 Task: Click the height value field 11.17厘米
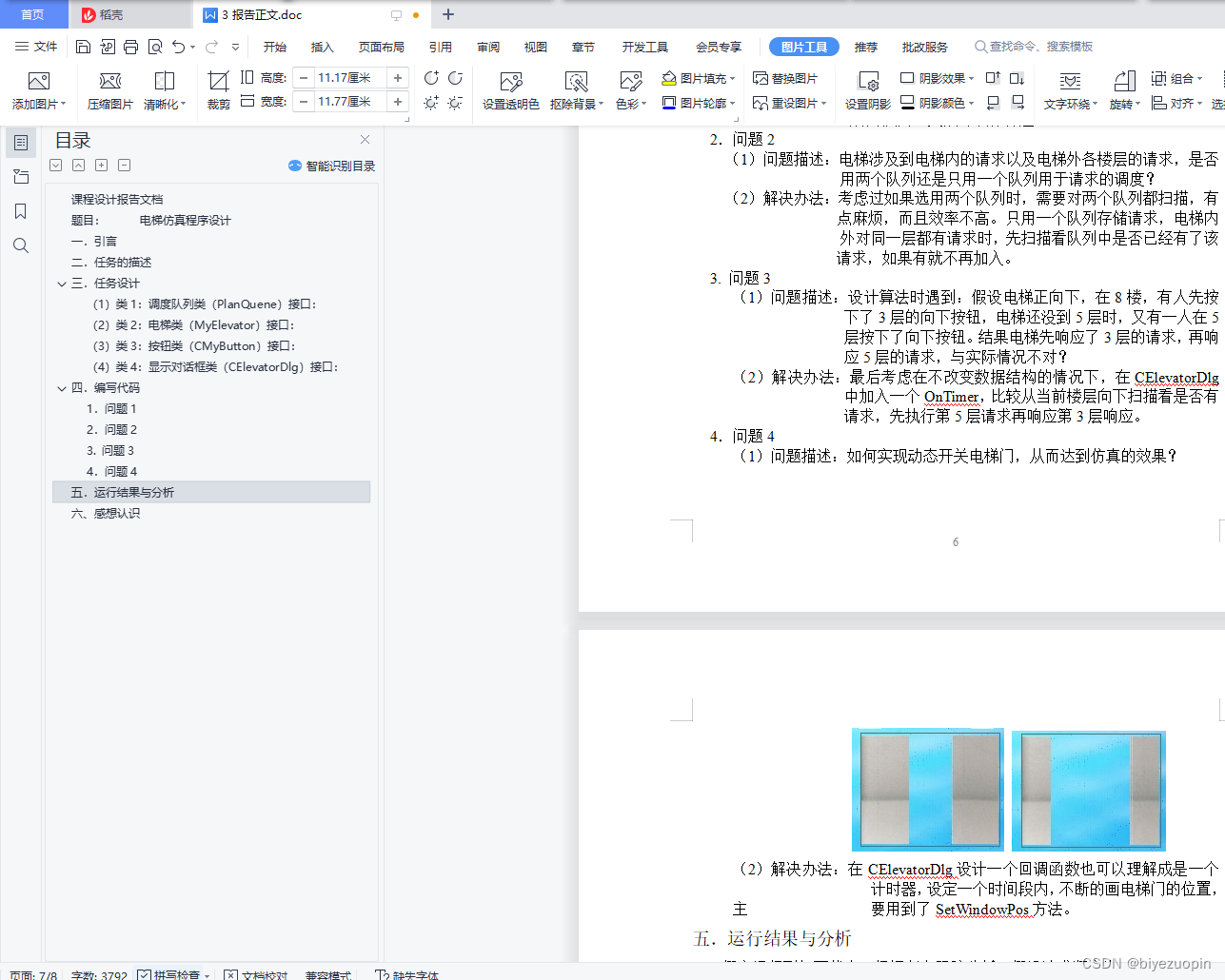tap(350, 78)
